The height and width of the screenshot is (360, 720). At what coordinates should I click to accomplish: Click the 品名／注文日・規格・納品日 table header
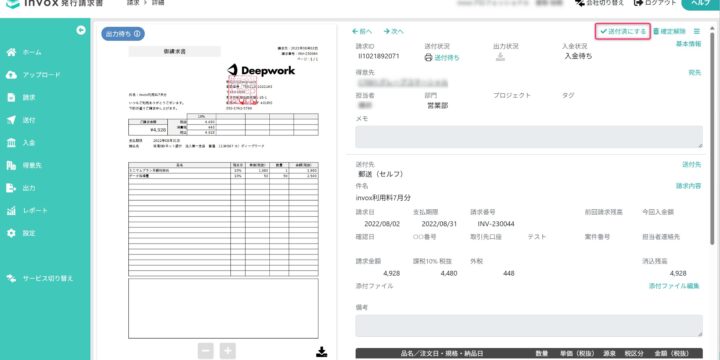[x=442, y=353]
